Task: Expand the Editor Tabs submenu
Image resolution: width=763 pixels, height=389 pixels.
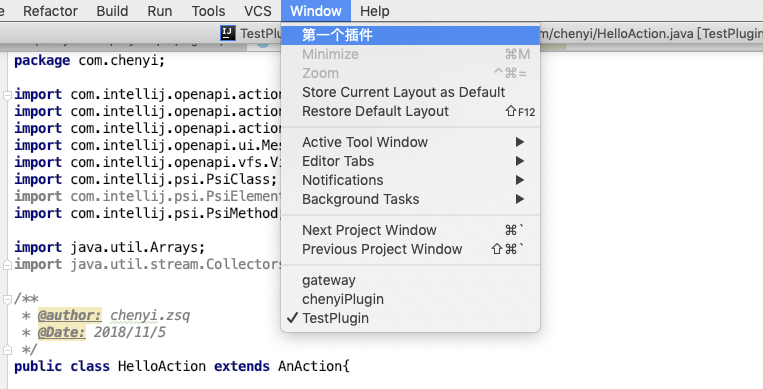Action: [410, 161]
